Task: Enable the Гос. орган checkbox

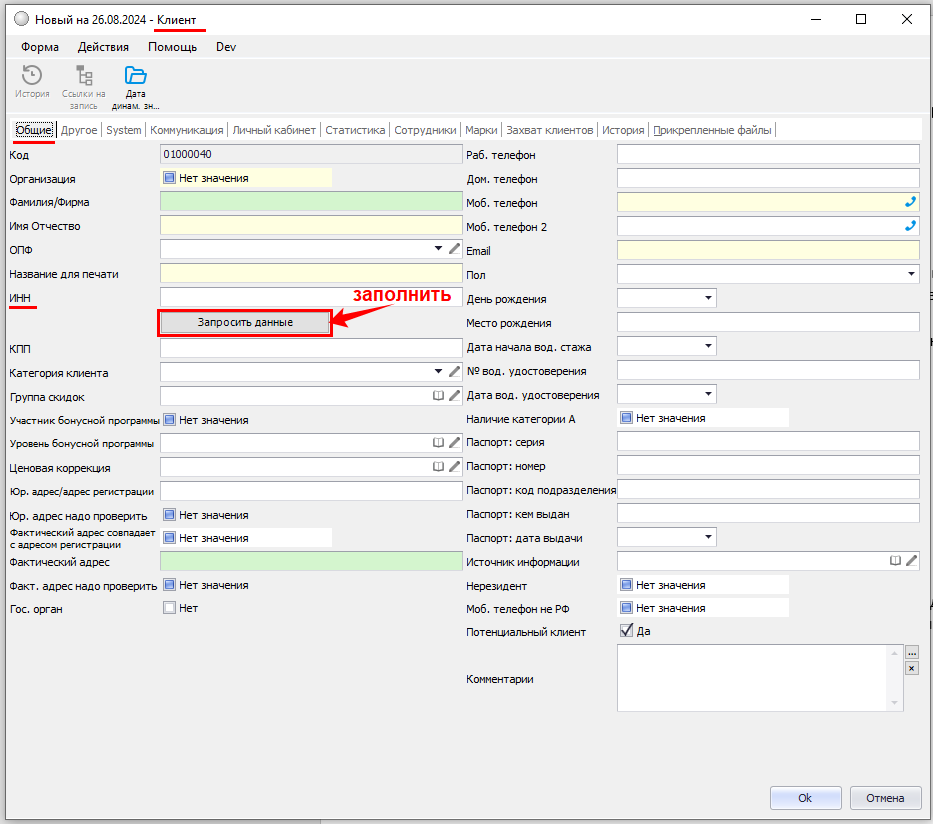Action: [x=169, y=608]
